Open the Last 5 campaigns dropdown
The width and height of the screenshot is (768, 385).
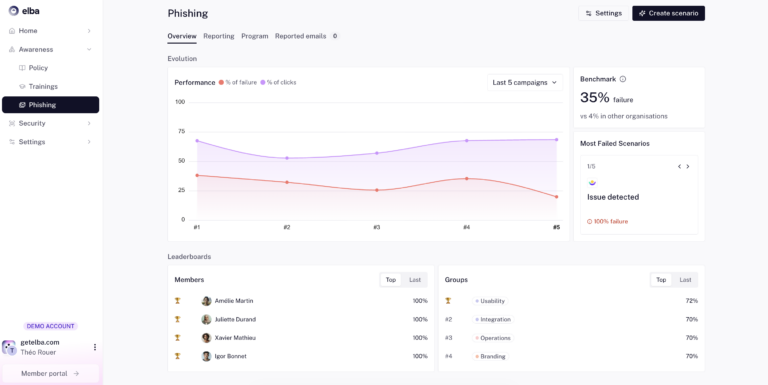pyautogui.click(x=525, y=82)
